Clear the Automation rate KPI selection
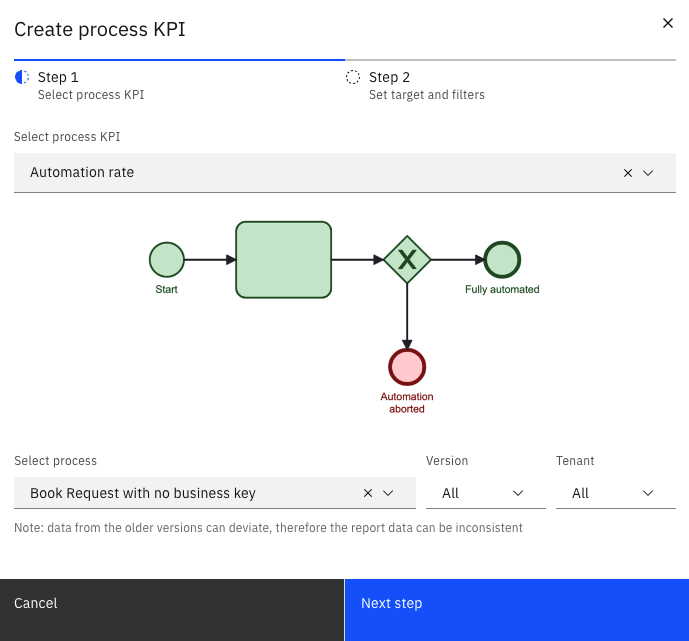This screenshot has width=689, height=641. click(x=628, y=173)
